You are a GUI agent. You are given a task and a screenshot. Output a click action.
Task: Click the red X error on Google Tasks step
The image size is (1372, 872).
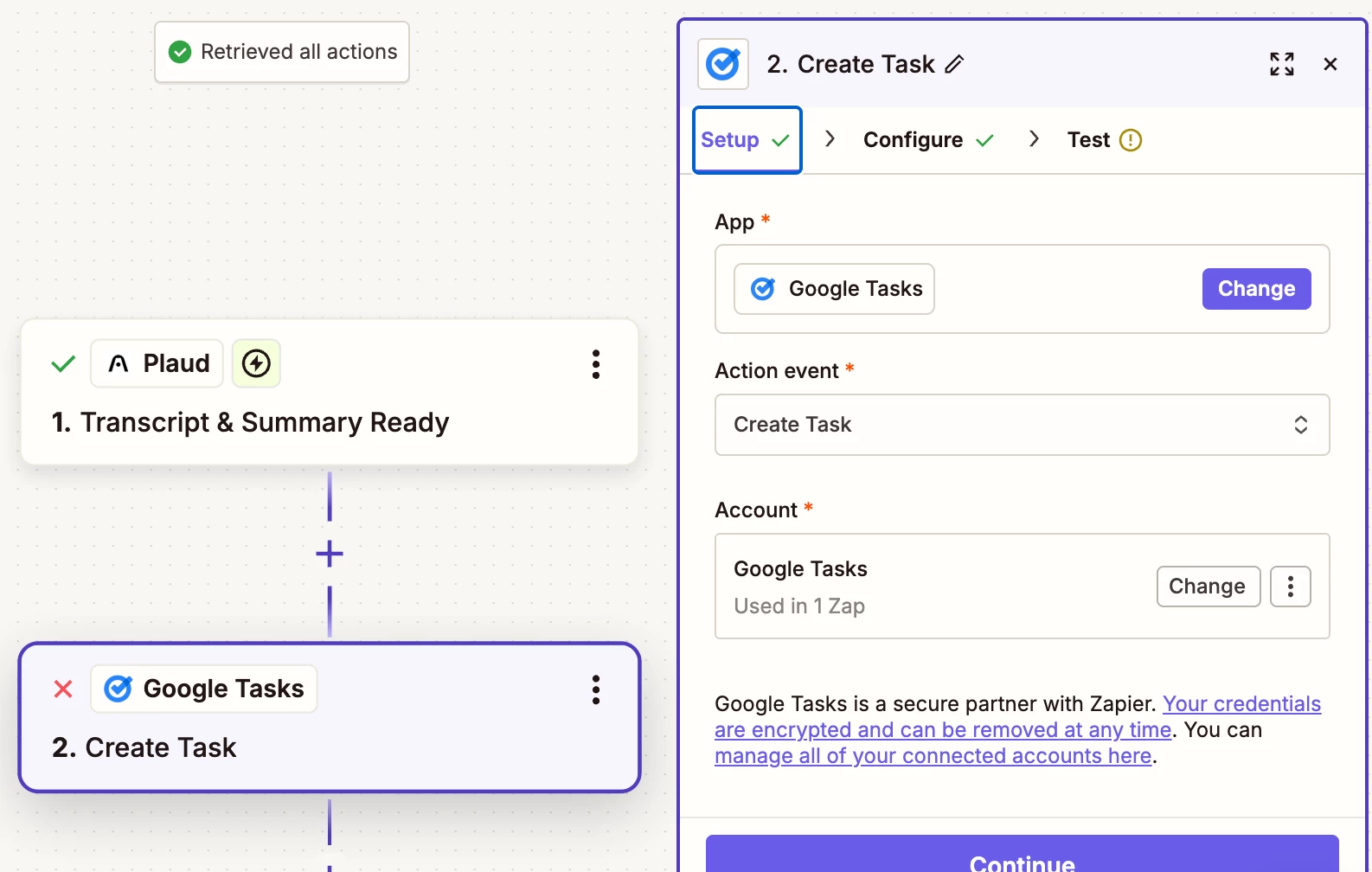(63, 689)
